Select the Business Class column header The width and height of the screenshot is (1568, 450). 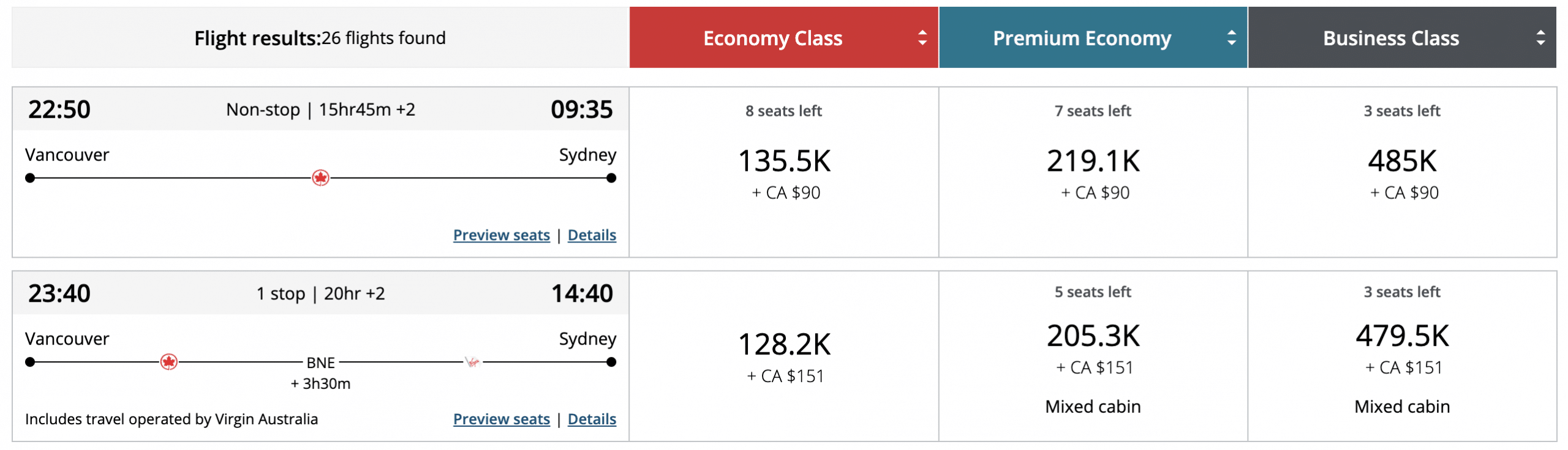coord(1390,38)
